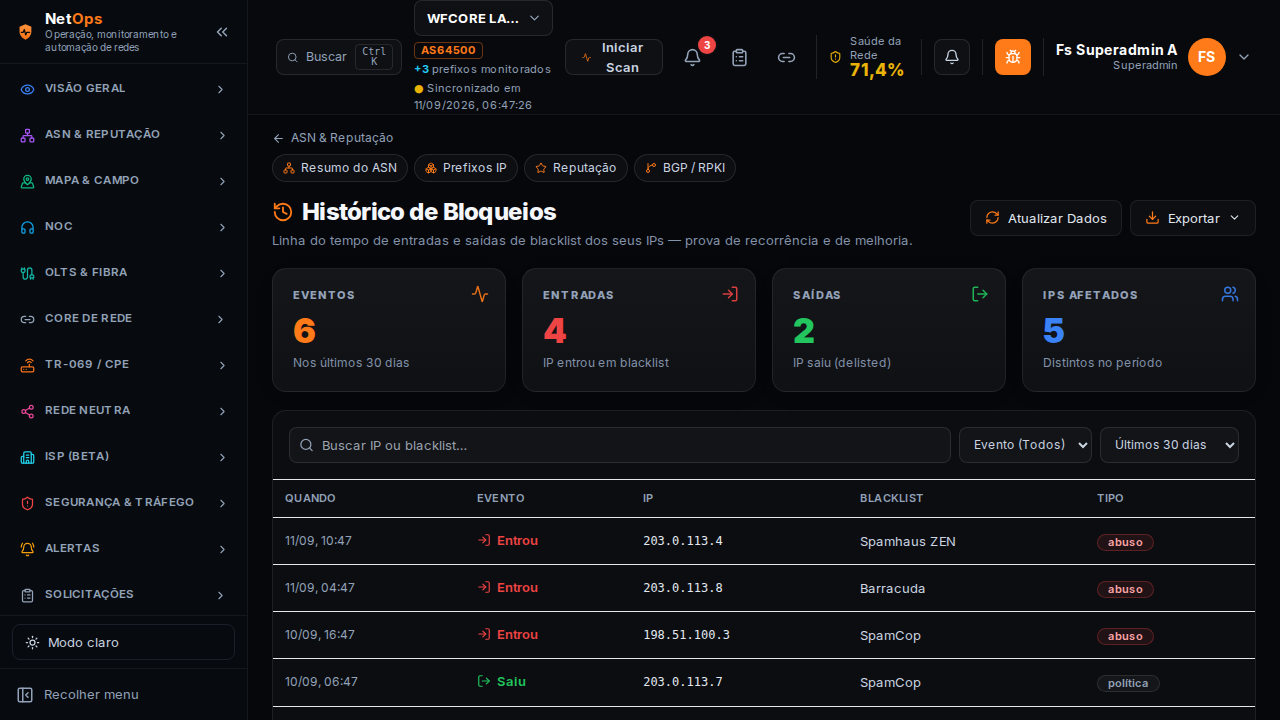Viewport: 1280px width, 720px height.
Task: Click the Barracuda blacklist cell
Action: (893, 589)
